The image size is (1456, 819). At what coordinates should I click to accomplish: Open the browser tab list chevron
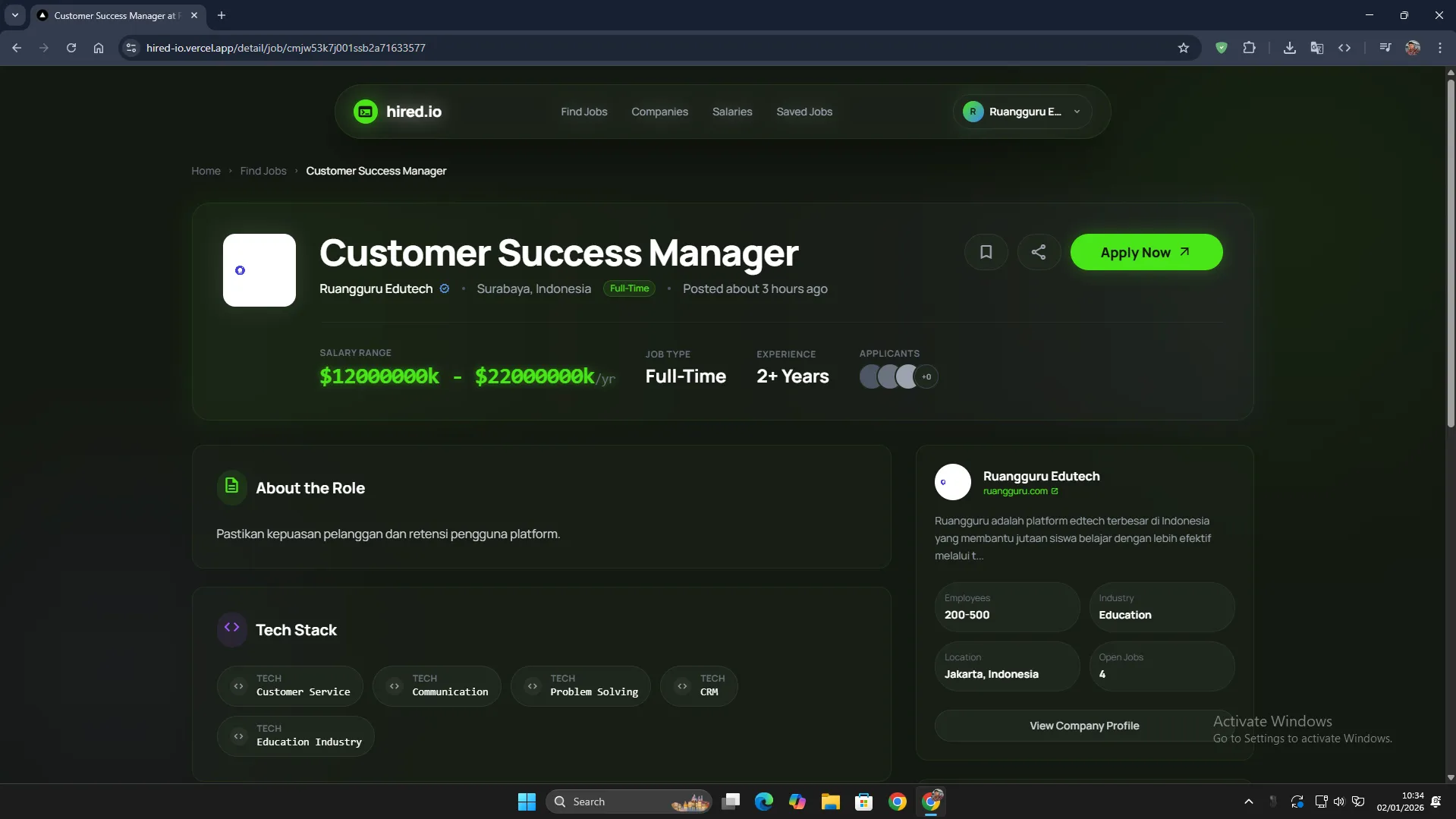pos(14,15)
